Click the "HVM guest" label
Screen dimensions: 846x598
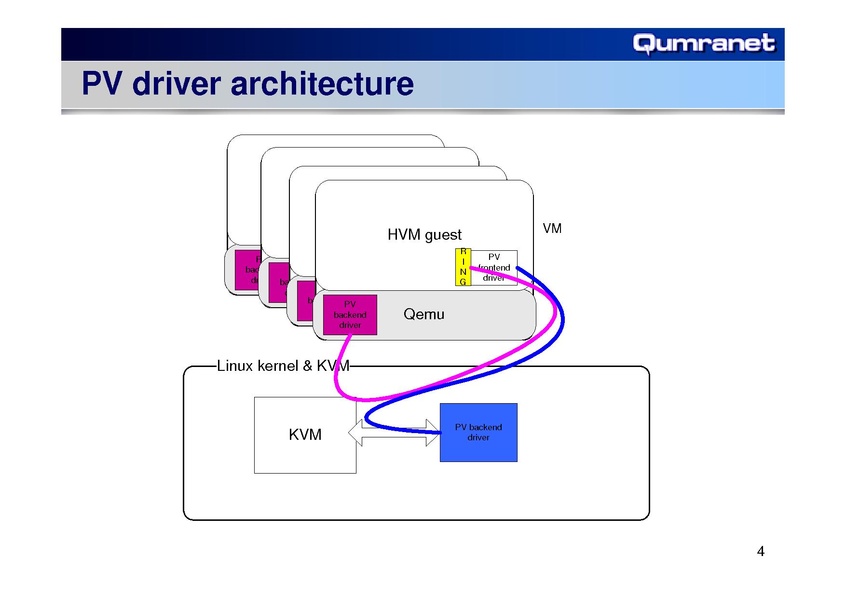(x=424, y=236)
